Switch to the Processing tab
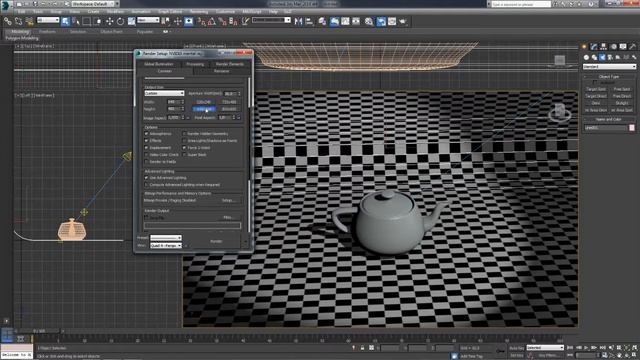Viewport: 640px width, 360px height. pos(195,64)
